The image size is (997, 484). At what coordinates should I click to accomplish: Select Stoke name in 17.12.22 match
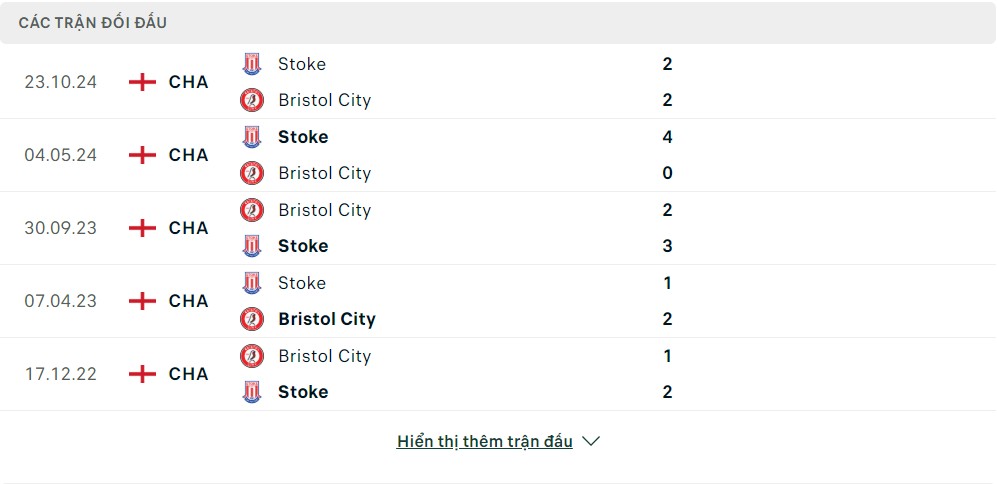tap(303, 392)
